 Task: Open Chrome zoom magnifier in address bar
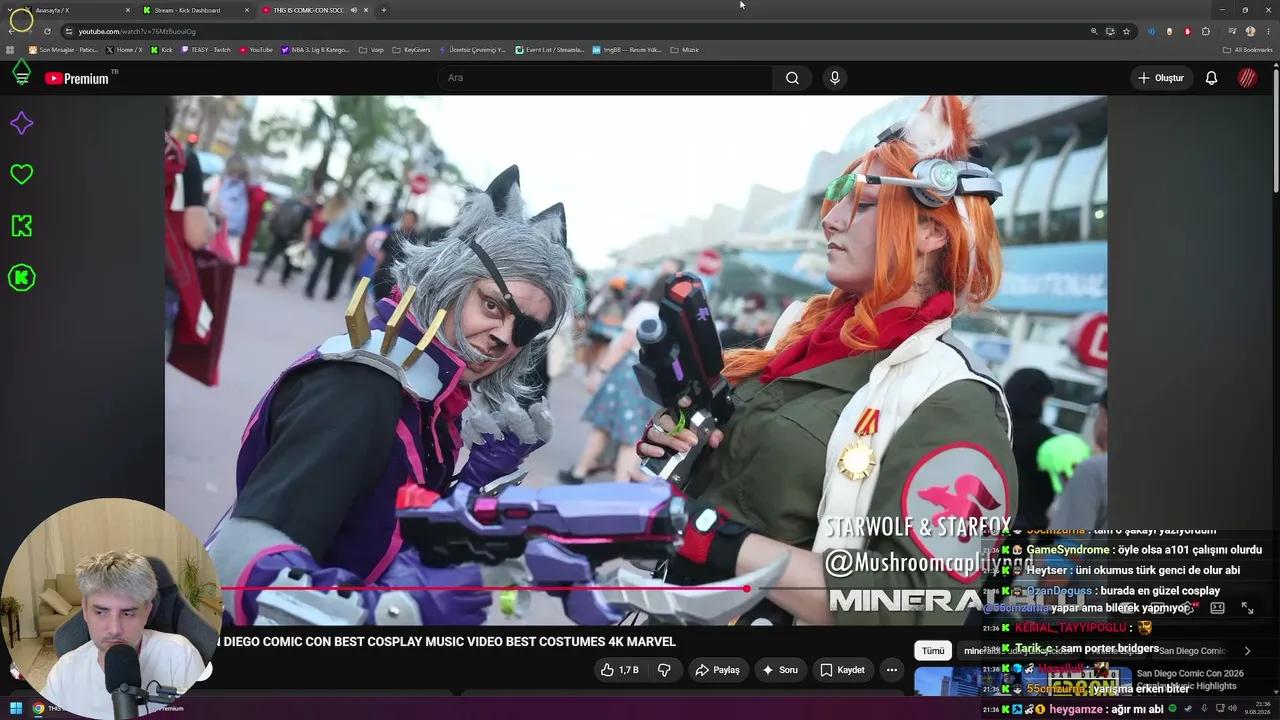[x=1094, y=31]
